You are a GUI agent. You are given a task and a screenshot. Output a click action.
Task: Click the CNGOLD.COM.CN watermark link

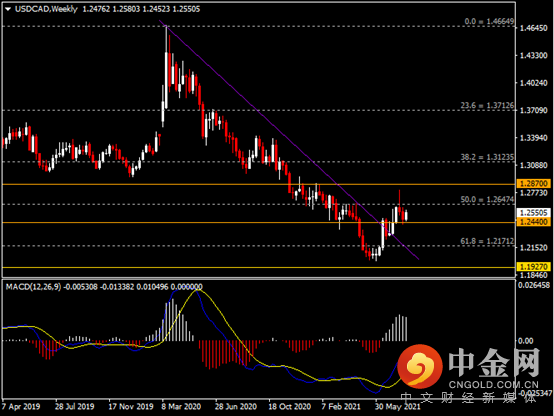coord(494,385)
